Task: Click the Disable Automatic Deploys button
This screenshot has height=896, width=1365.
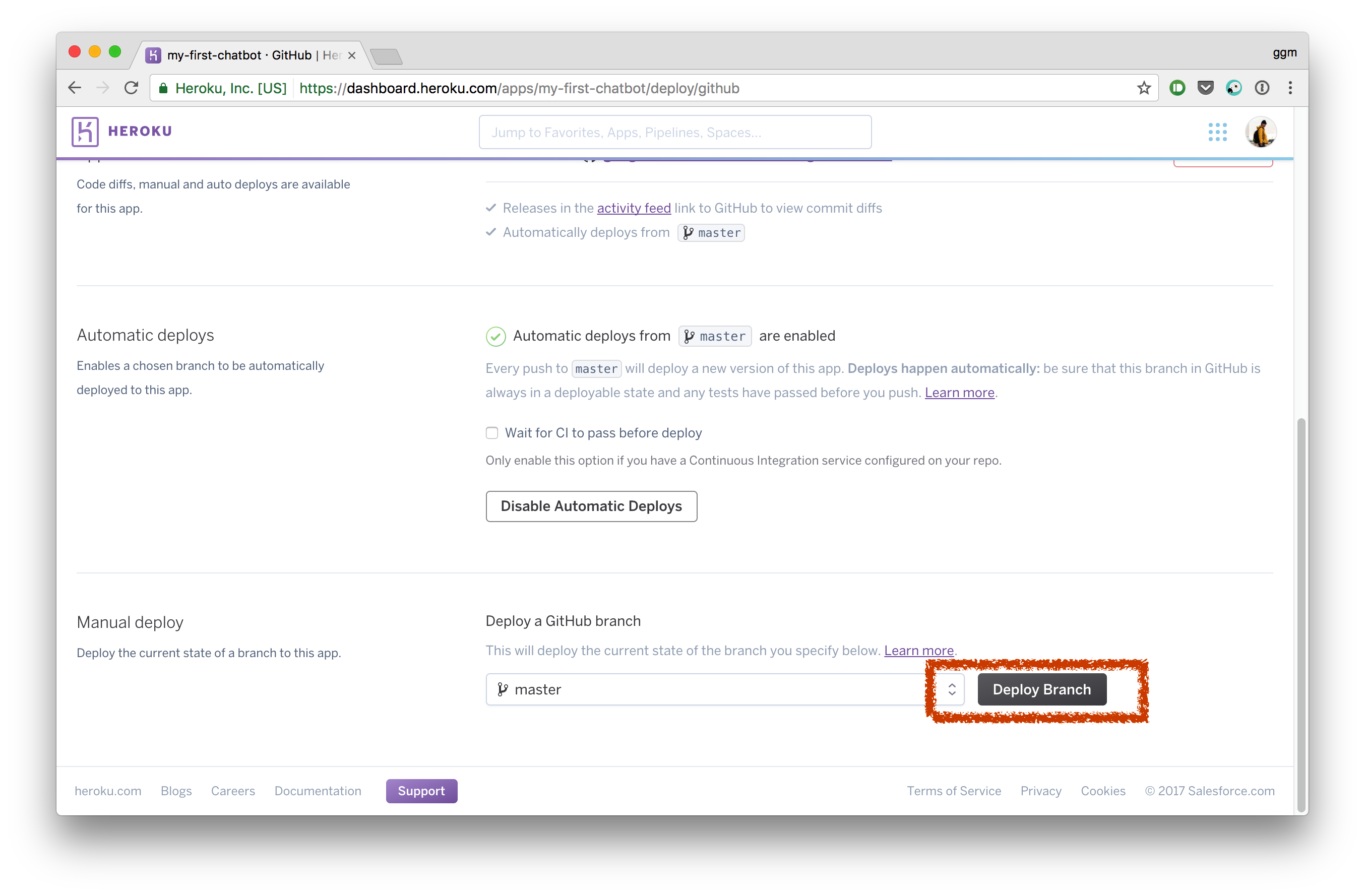Action: (591, 506)
